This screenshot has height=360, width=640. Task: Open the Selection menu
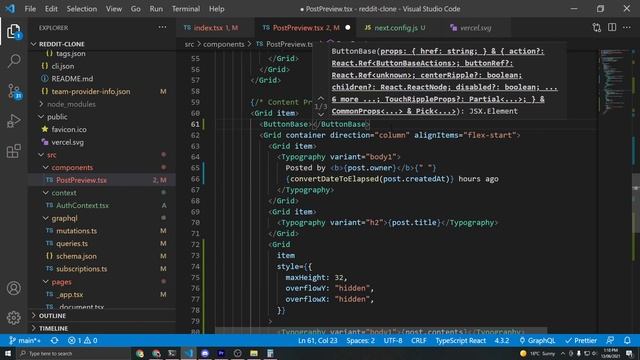point(82,9)
